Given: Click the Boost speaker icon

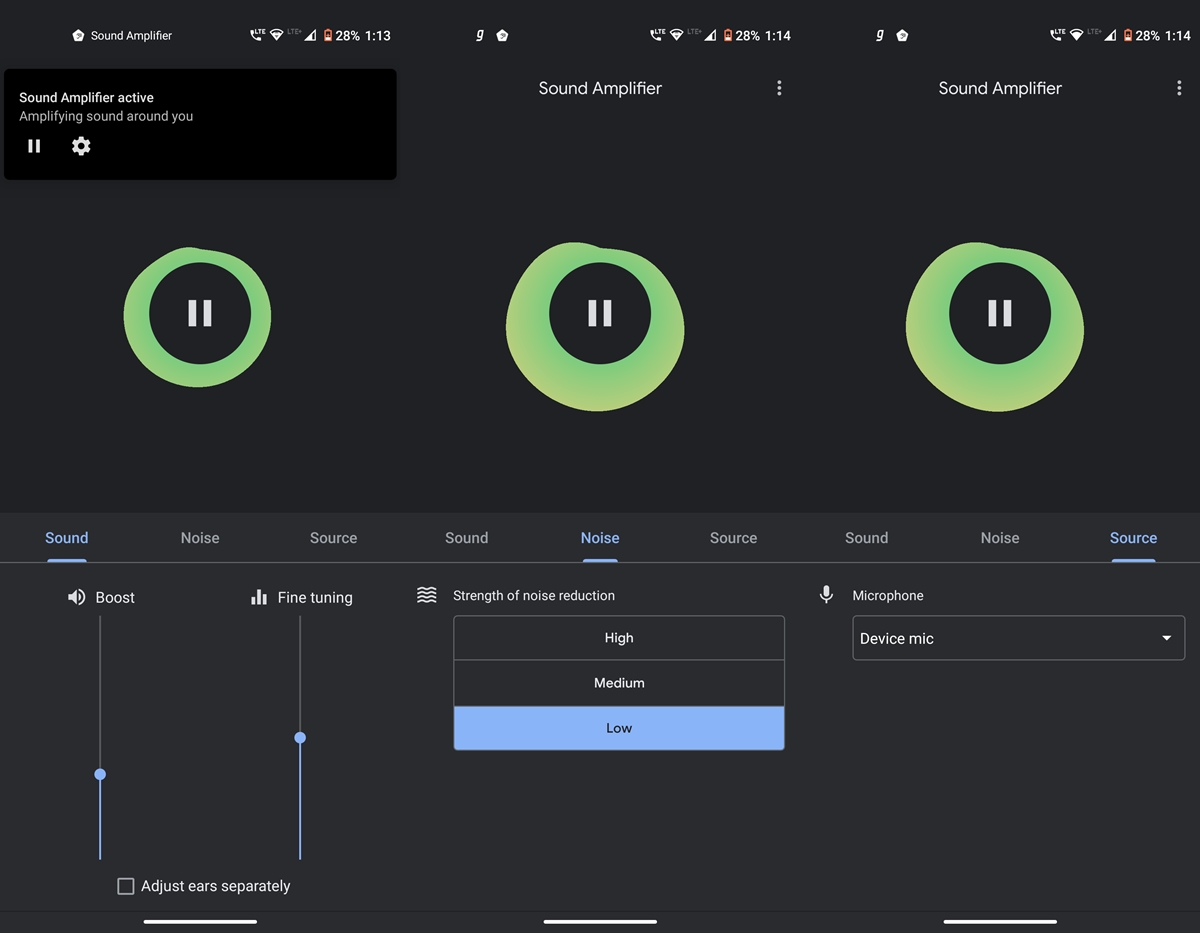Looking at the screenshot, I should (76, 597).
